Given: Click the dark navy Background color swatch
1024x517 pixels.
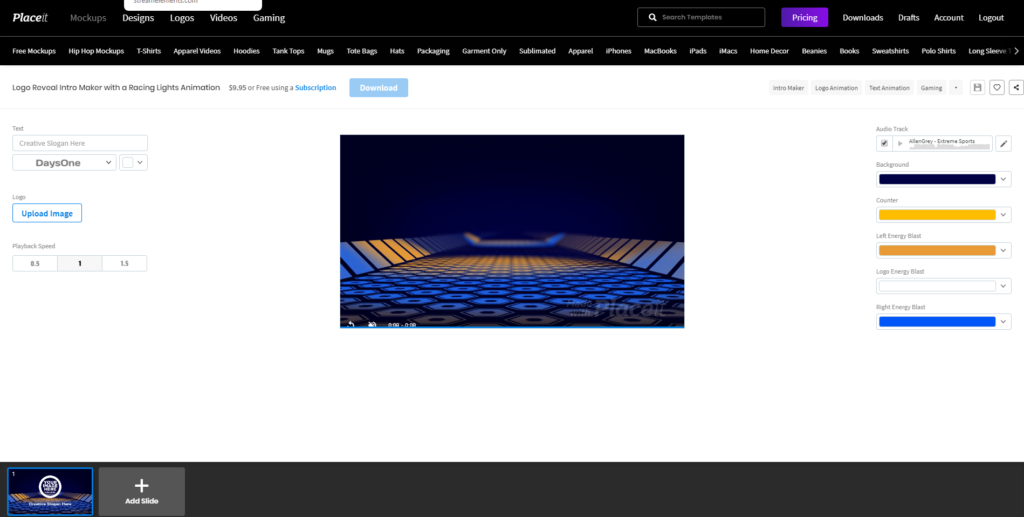Looking at the screenshot, I should (936, 179).
